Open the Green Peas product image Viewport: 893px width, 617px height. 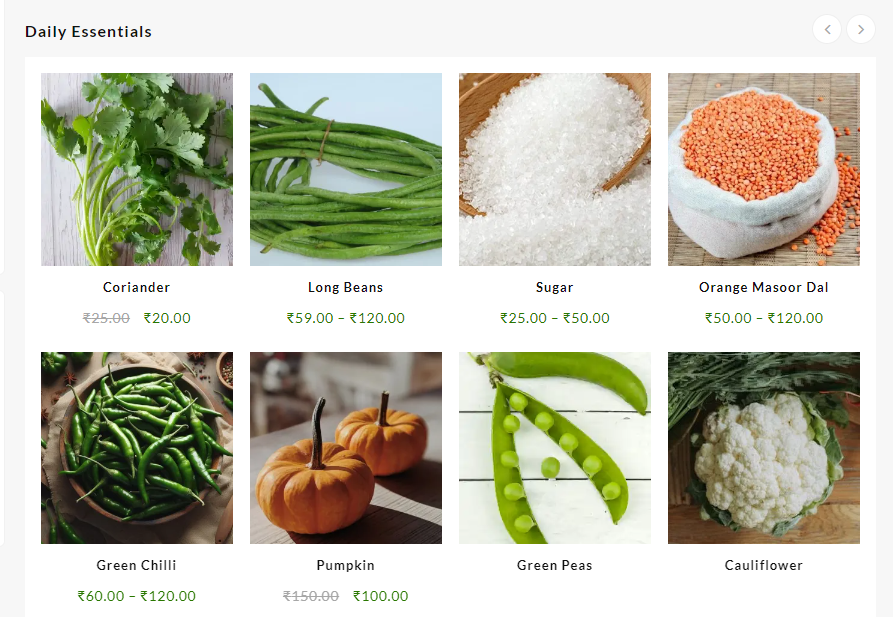click(x=555, y=448)
